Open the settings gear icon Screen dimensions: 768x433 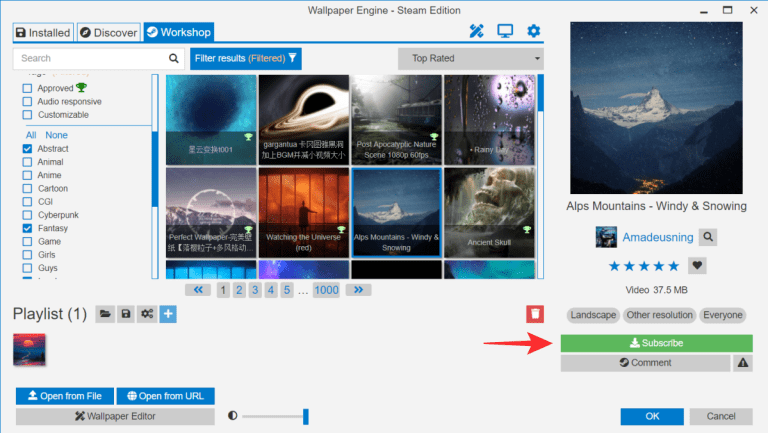533,31
